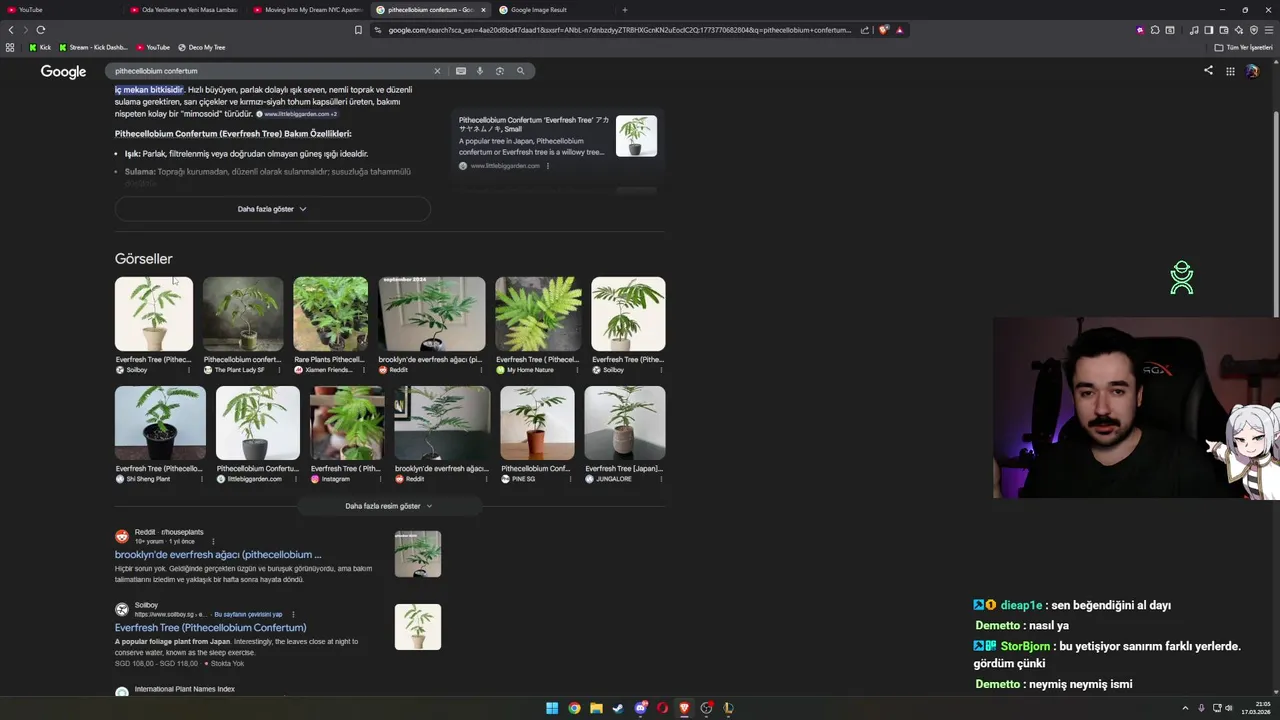
Task: Clear the Google search box text
Action: (x=436, y=71)
